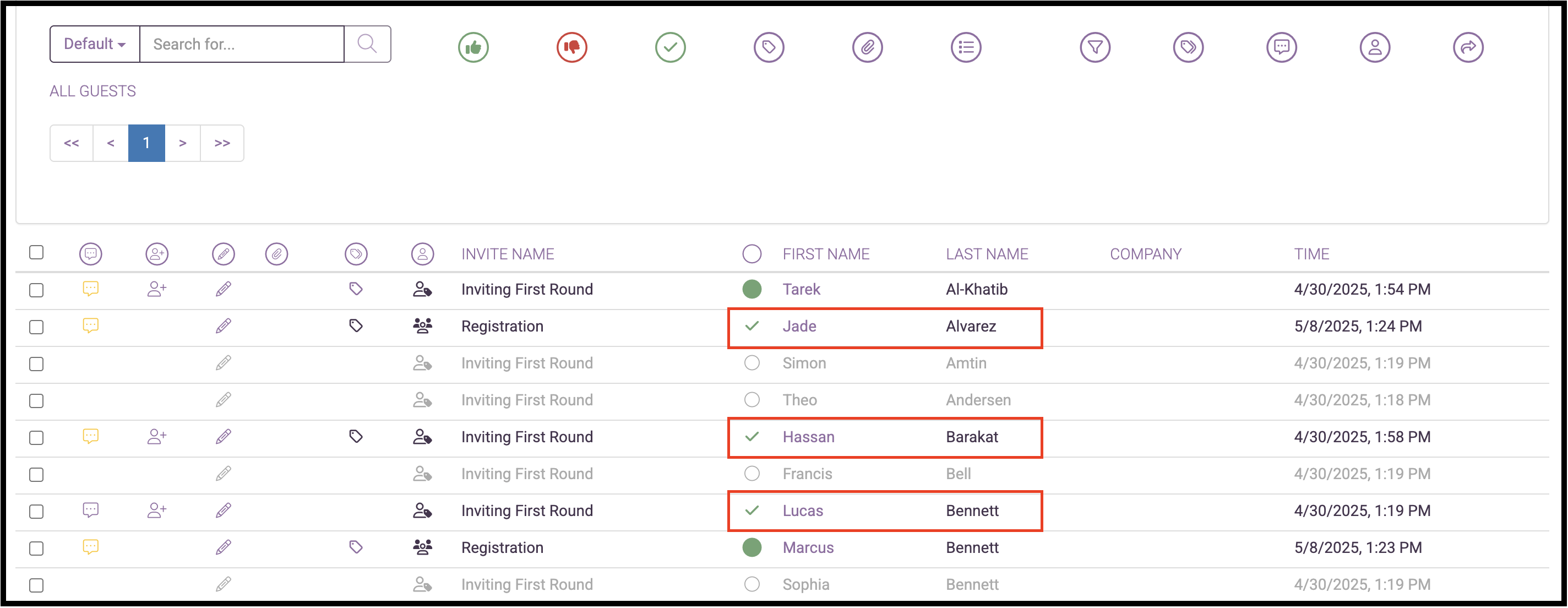The height and width of the screenshot is (608, 1568).
Task: Open the yellow comment icon for Jade Alvarez
Action: click(91, 325)
